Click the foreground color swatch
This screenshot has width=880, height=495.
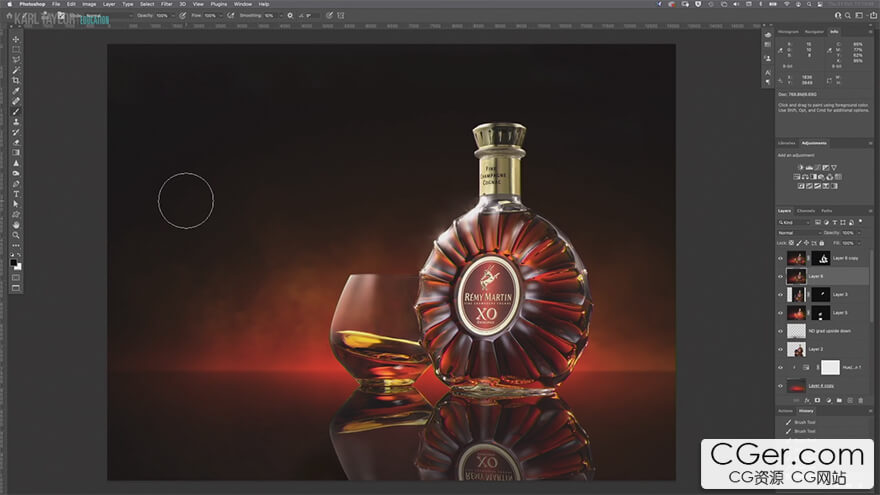coord(13,262)
